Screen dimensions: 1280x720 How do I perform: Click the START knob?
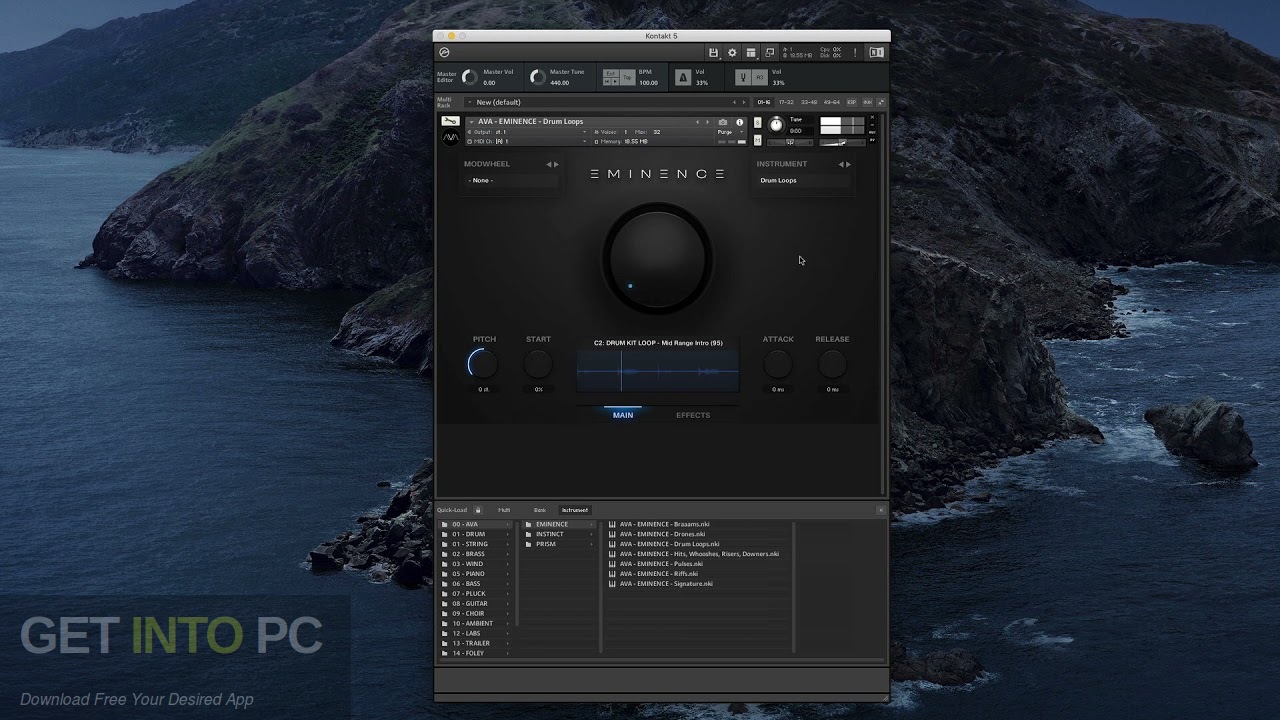pyautogui.click(x=538, y=364)
